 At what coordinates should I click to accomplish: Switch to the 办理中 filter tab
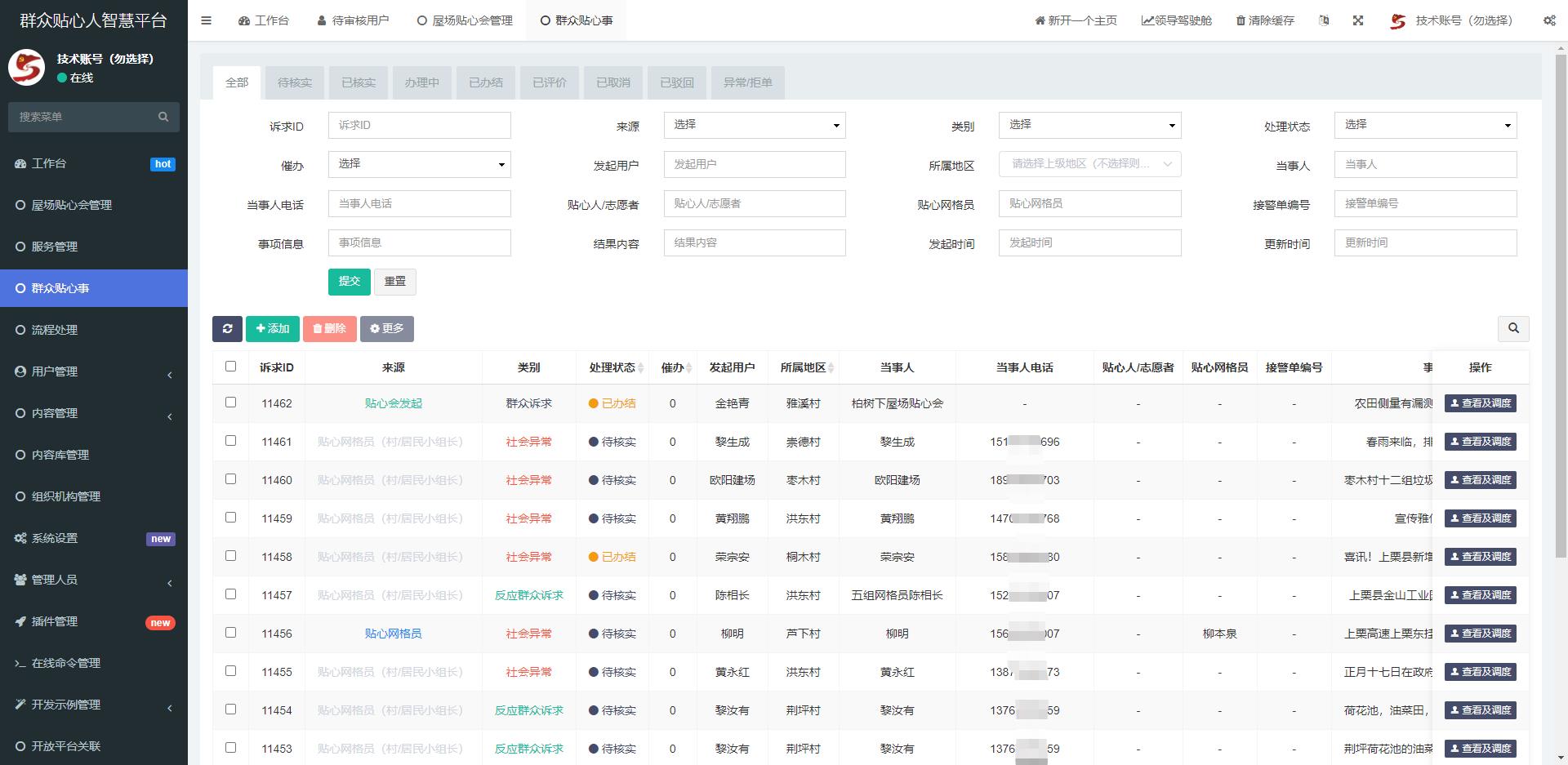pyautogui.click(x=422, y=82)
